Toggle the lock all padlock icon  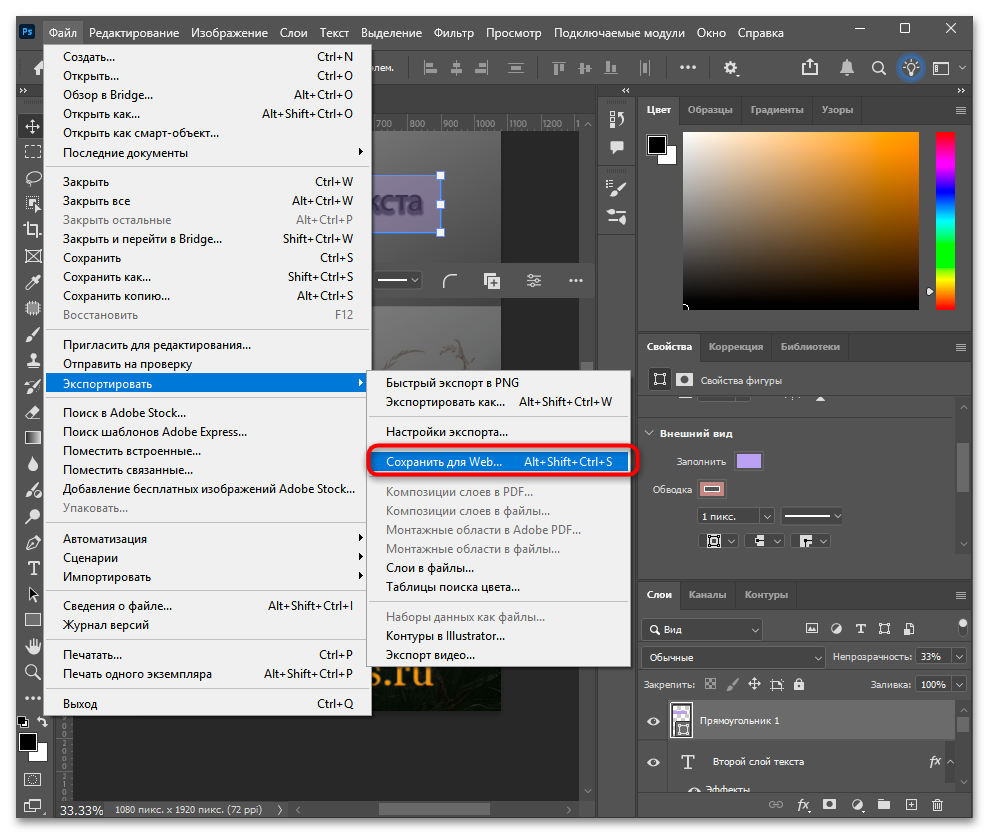tap(799, 684)
